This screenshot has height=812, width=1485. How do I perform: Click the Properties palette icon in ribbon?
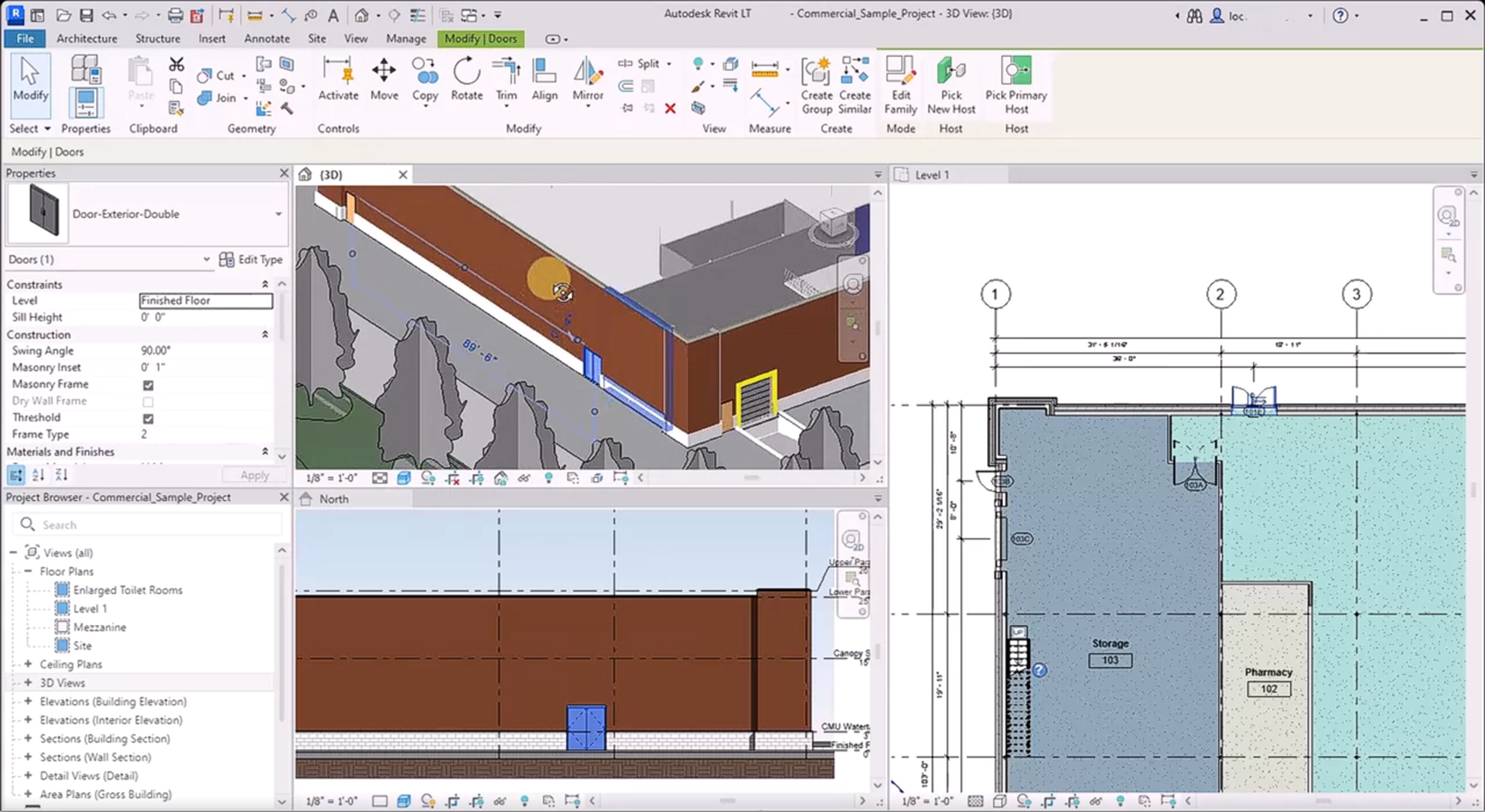(86, 101)
